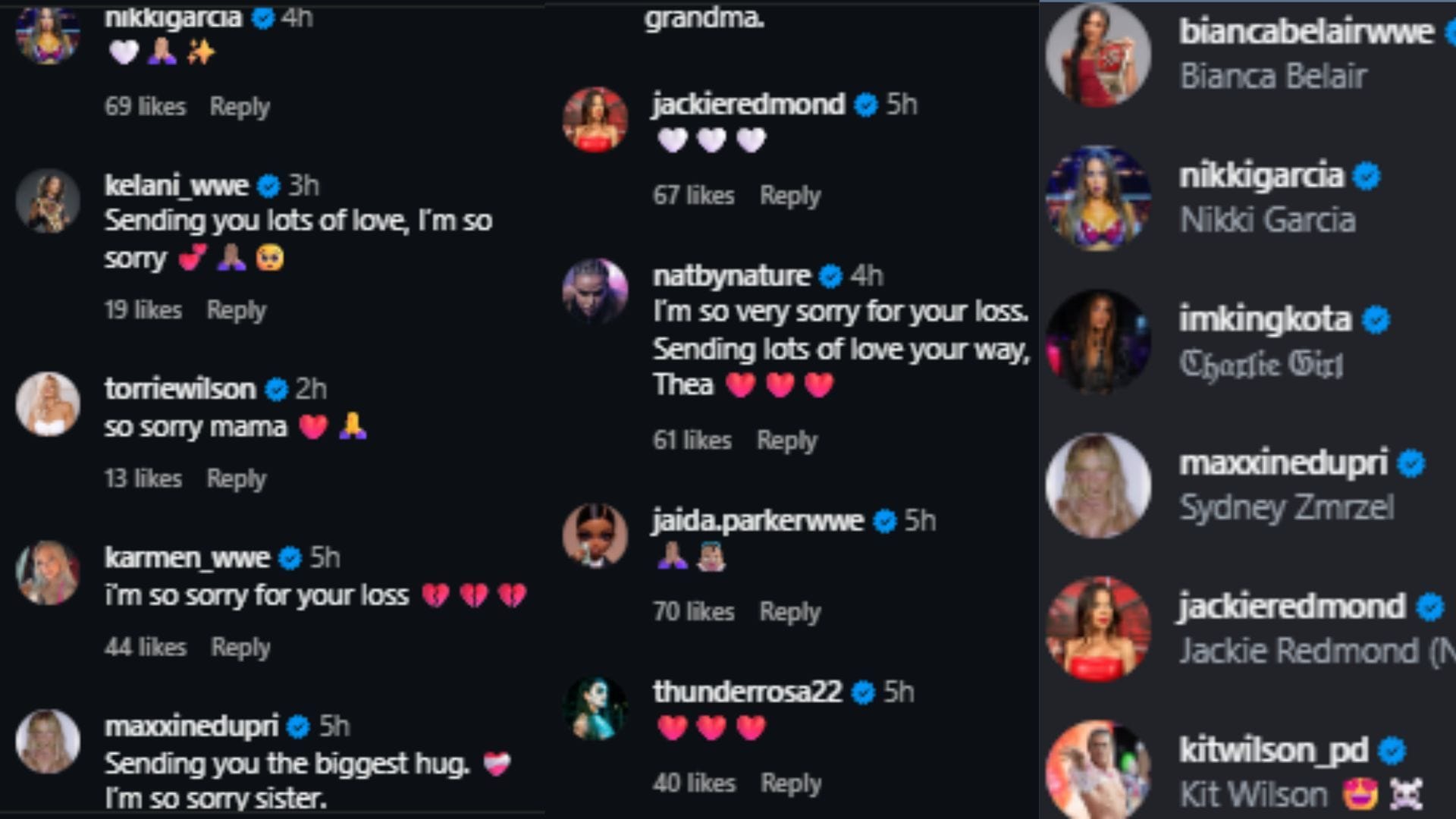View the 69 likes on nikkigarcia's comment

[144, 107]
